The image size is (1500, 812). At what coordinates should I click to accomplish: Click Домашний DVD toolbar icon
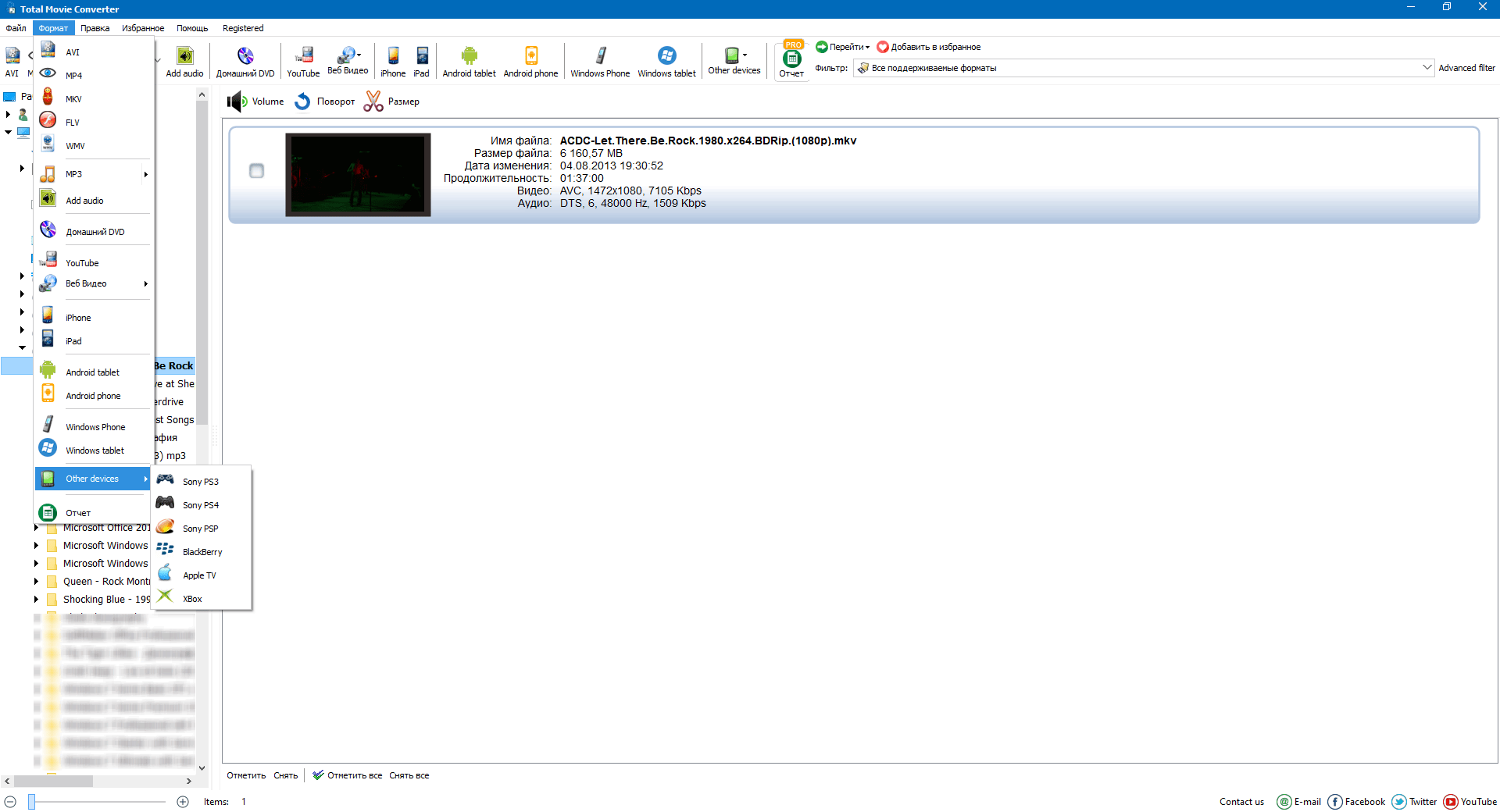point(245,62)
